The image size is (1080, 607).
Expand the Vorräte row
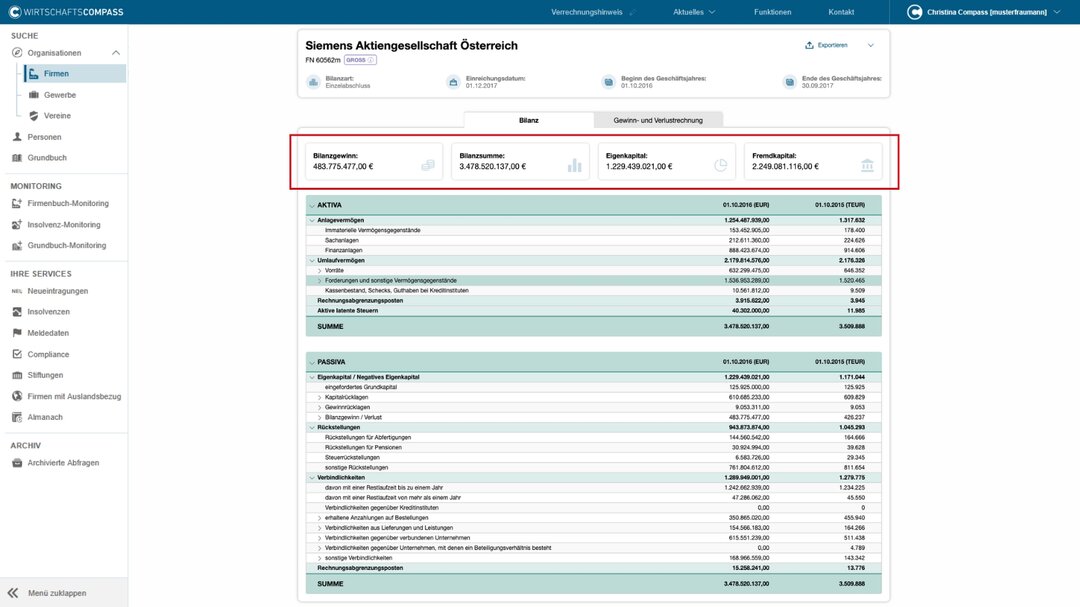(320, 271)
